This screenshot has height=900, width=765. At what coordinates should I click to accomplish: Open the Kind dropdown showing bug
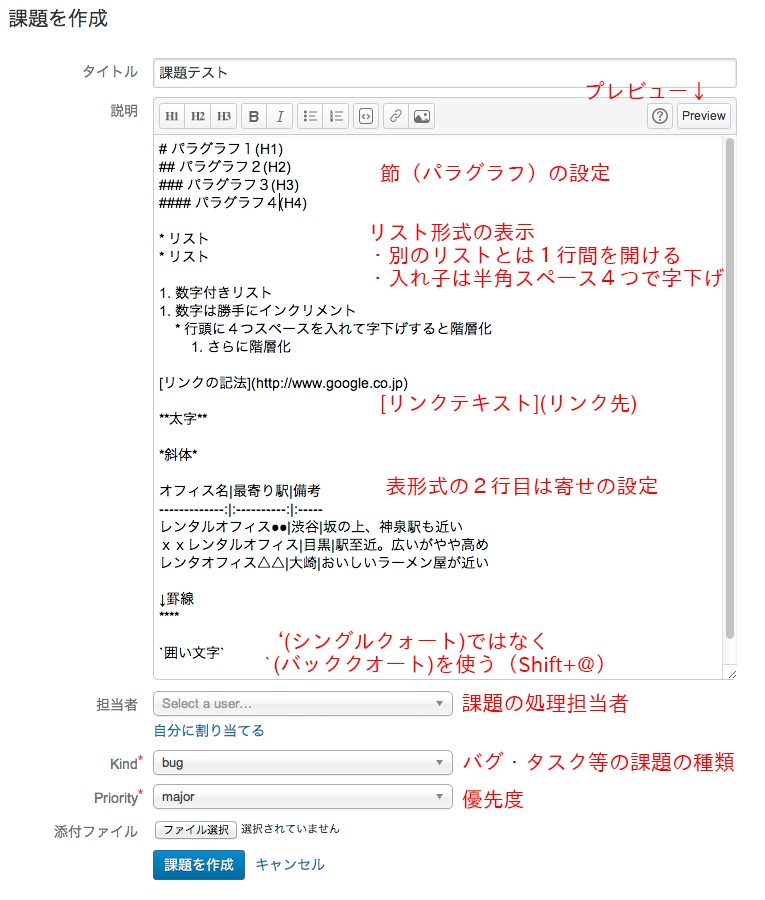click(x=302, y=762)
